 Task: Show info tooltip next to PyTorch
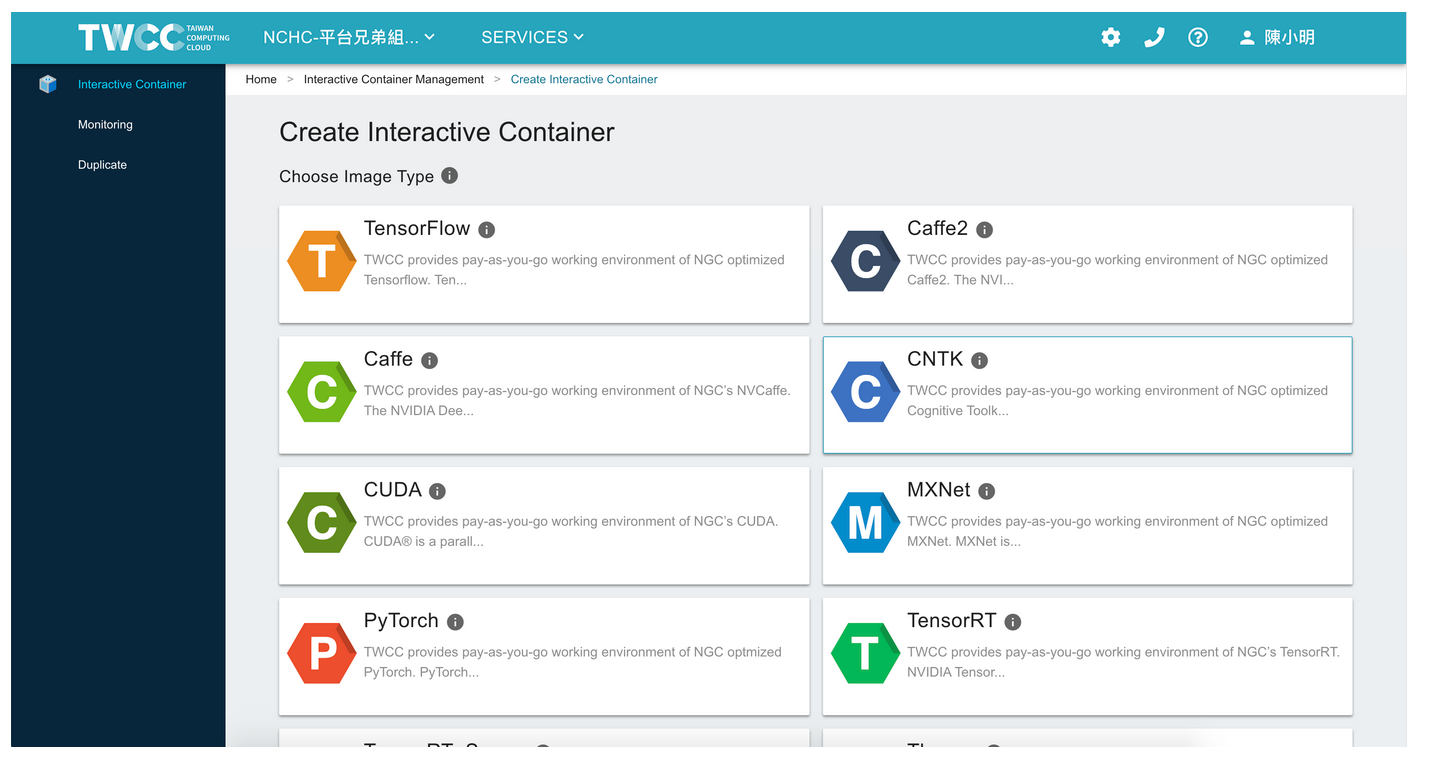pyautogui.click(x=455, y=622)
